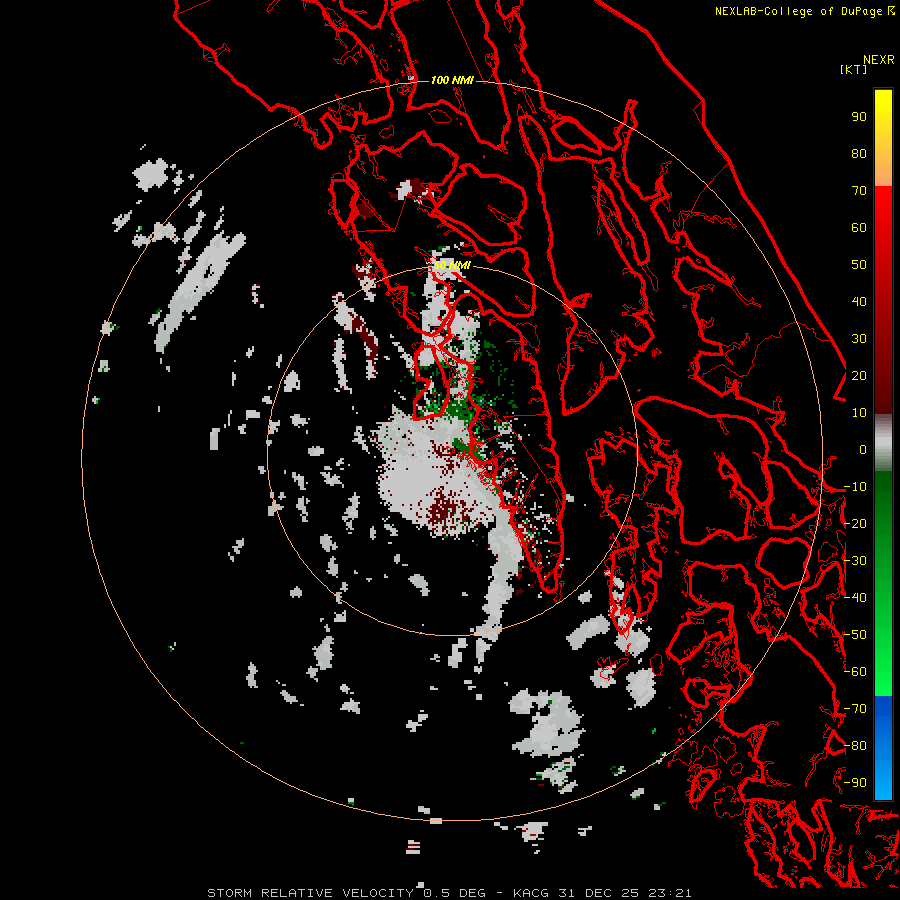This screenshot has height=900, width=900.
Task: Click the 0 value on the velocity scale
Action: (863, 450)
